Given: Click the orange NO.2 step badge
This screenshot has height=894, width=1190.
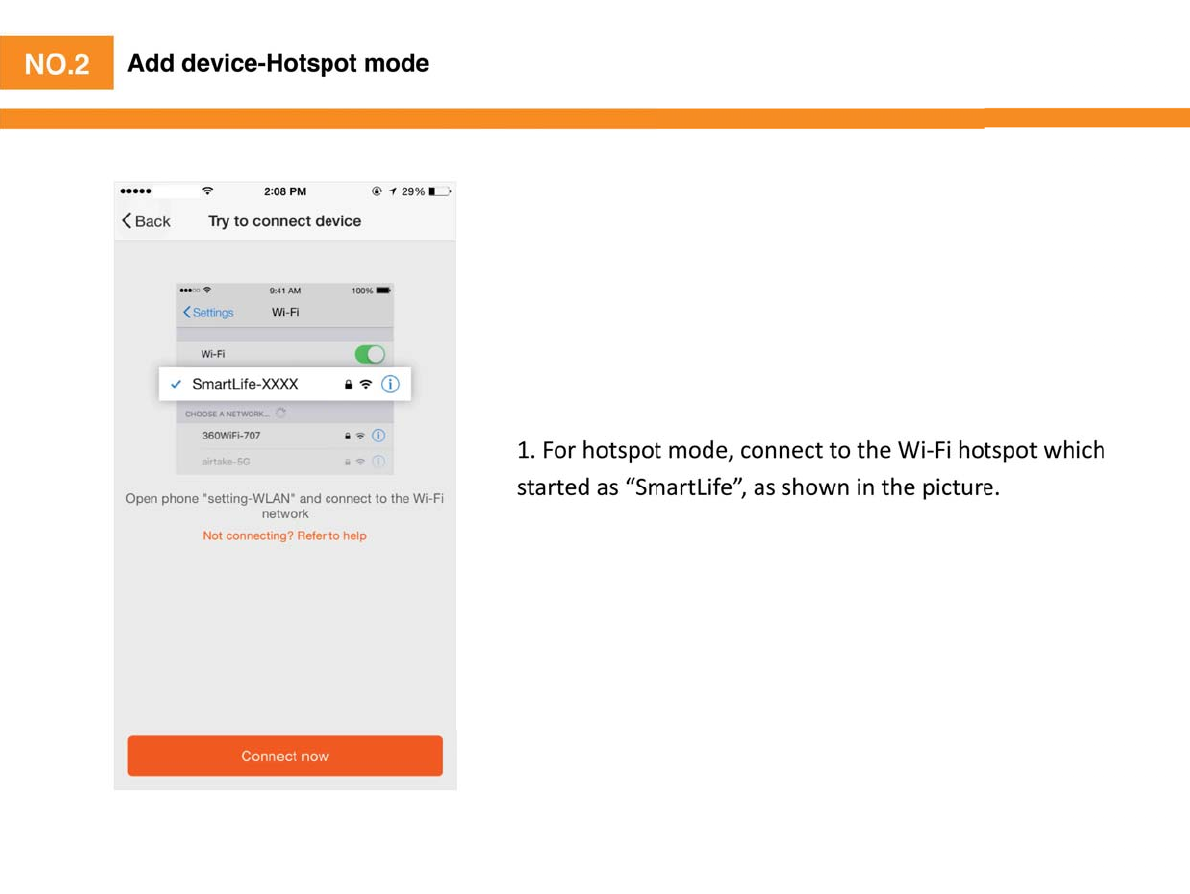Looking at the screenshot, I should click(x=57, y=63).
